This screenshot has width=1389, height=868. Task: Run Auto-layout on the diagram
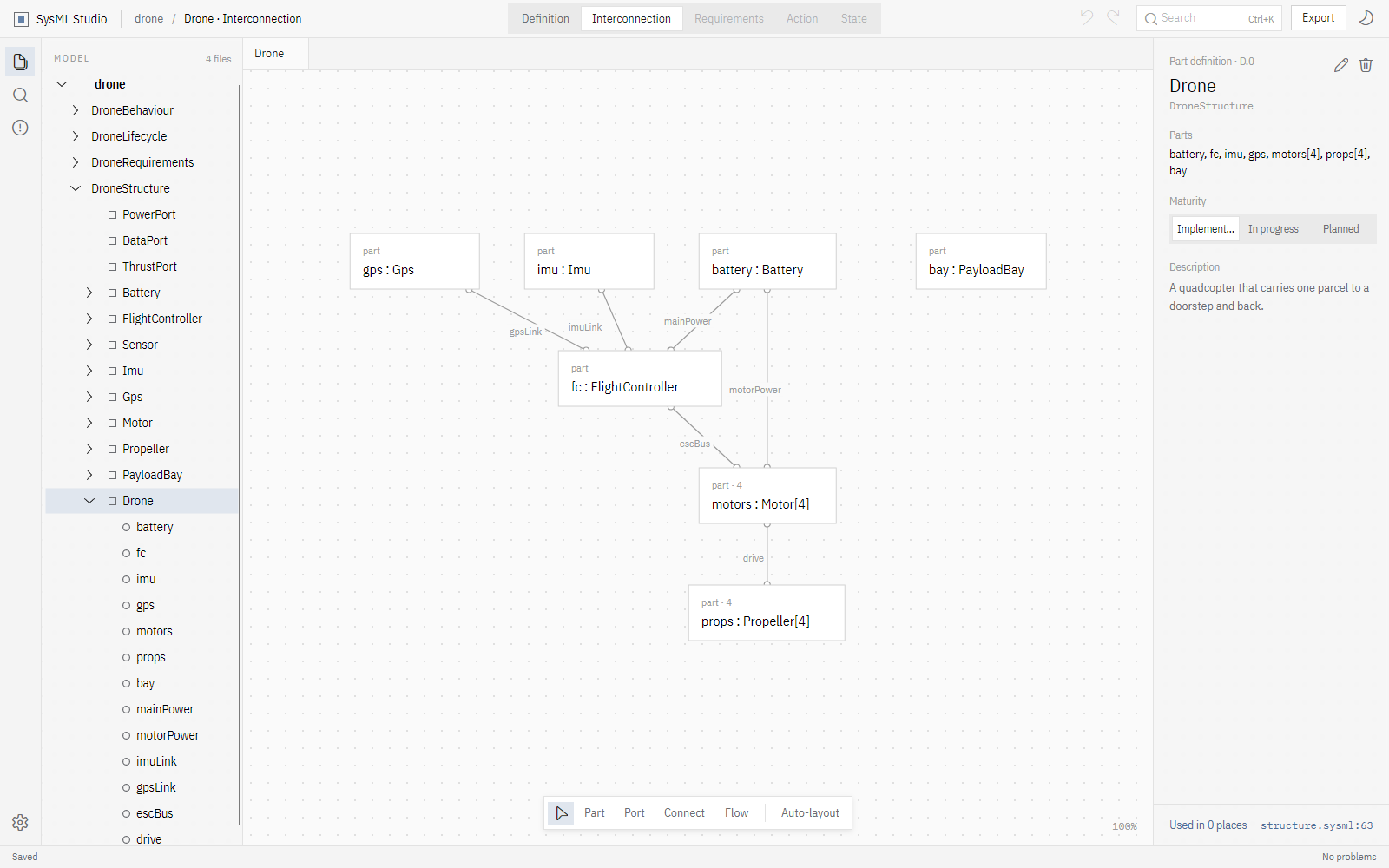point(810,813)
